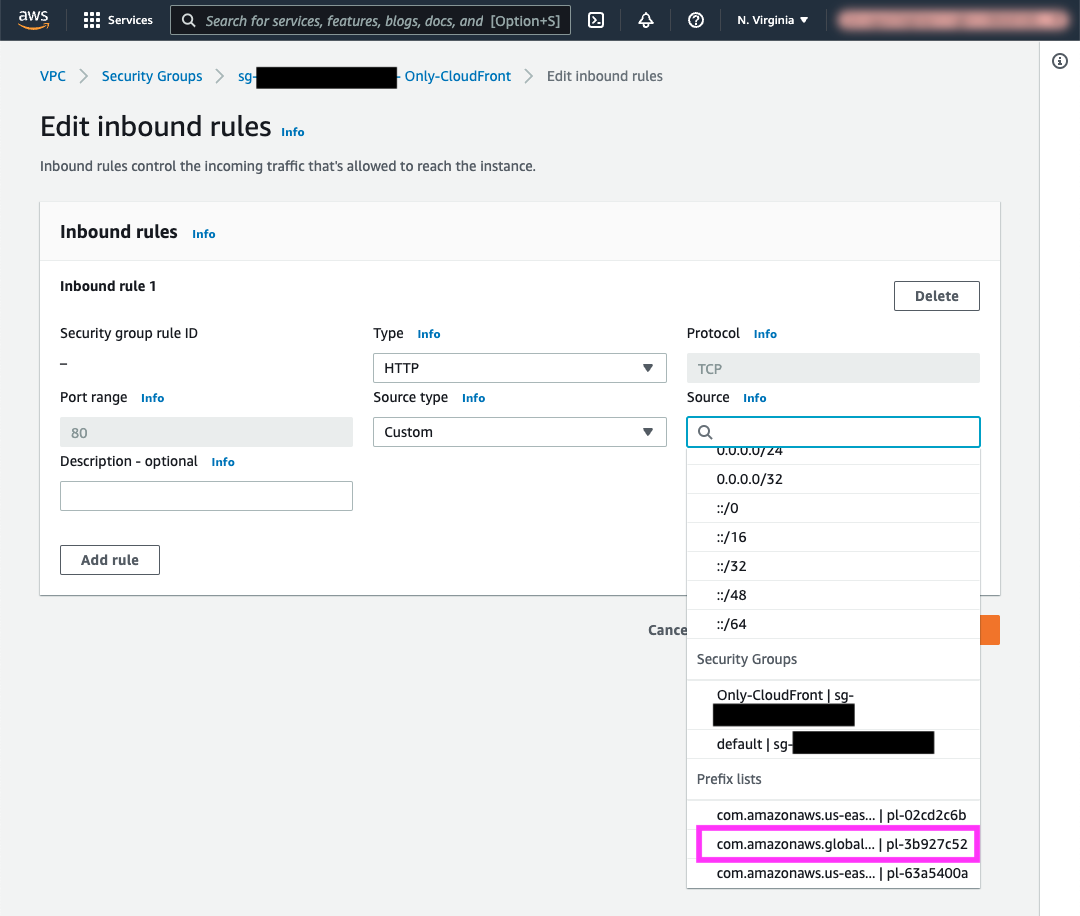Open Info link next to Description
Viewport: 1080px width, 916px height.
pyautogui.click(x=222, y=462)
